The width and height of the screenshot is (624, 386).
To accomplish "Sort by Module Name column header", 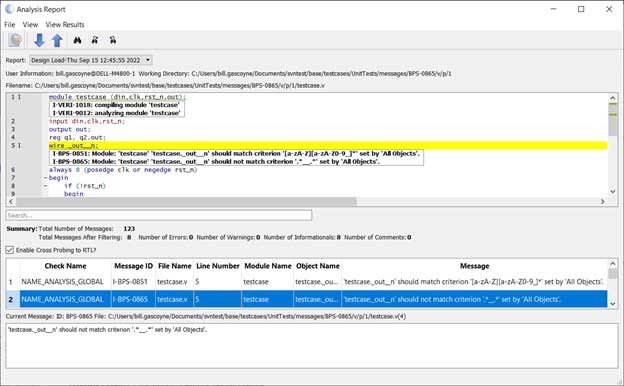I will click(268, 266).
